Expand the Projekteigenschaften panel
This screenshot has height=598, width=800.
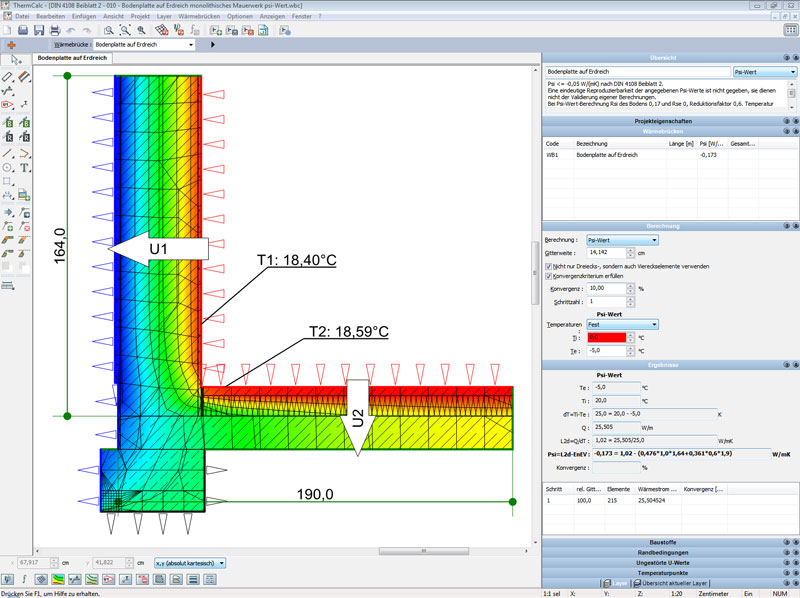click(x=663, y=121)
